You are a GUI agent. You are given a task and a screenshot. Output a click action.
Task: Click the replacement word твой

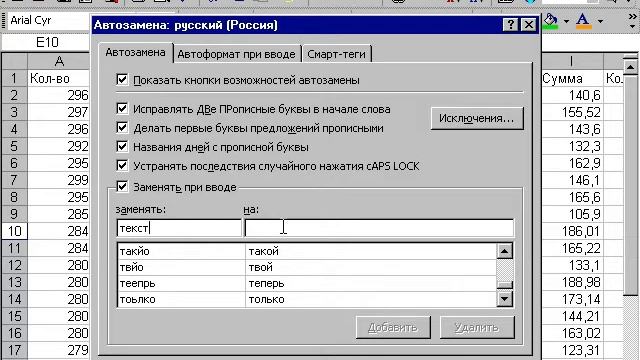coord(260,267)
